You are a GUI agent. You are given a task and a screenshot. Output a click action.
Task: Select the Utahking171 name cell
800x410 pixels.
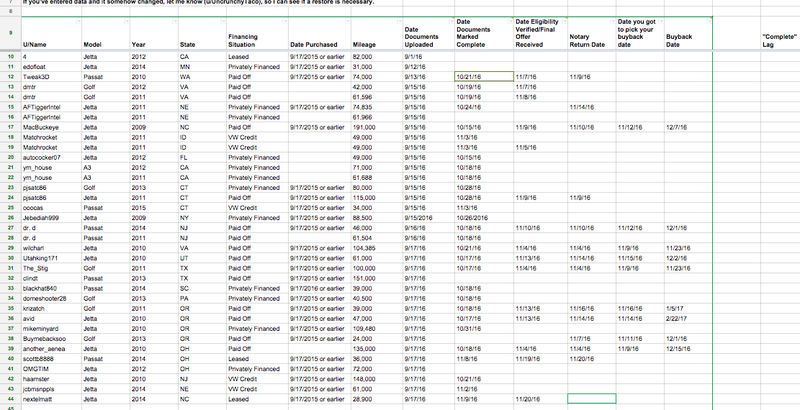tap(51, 258)
